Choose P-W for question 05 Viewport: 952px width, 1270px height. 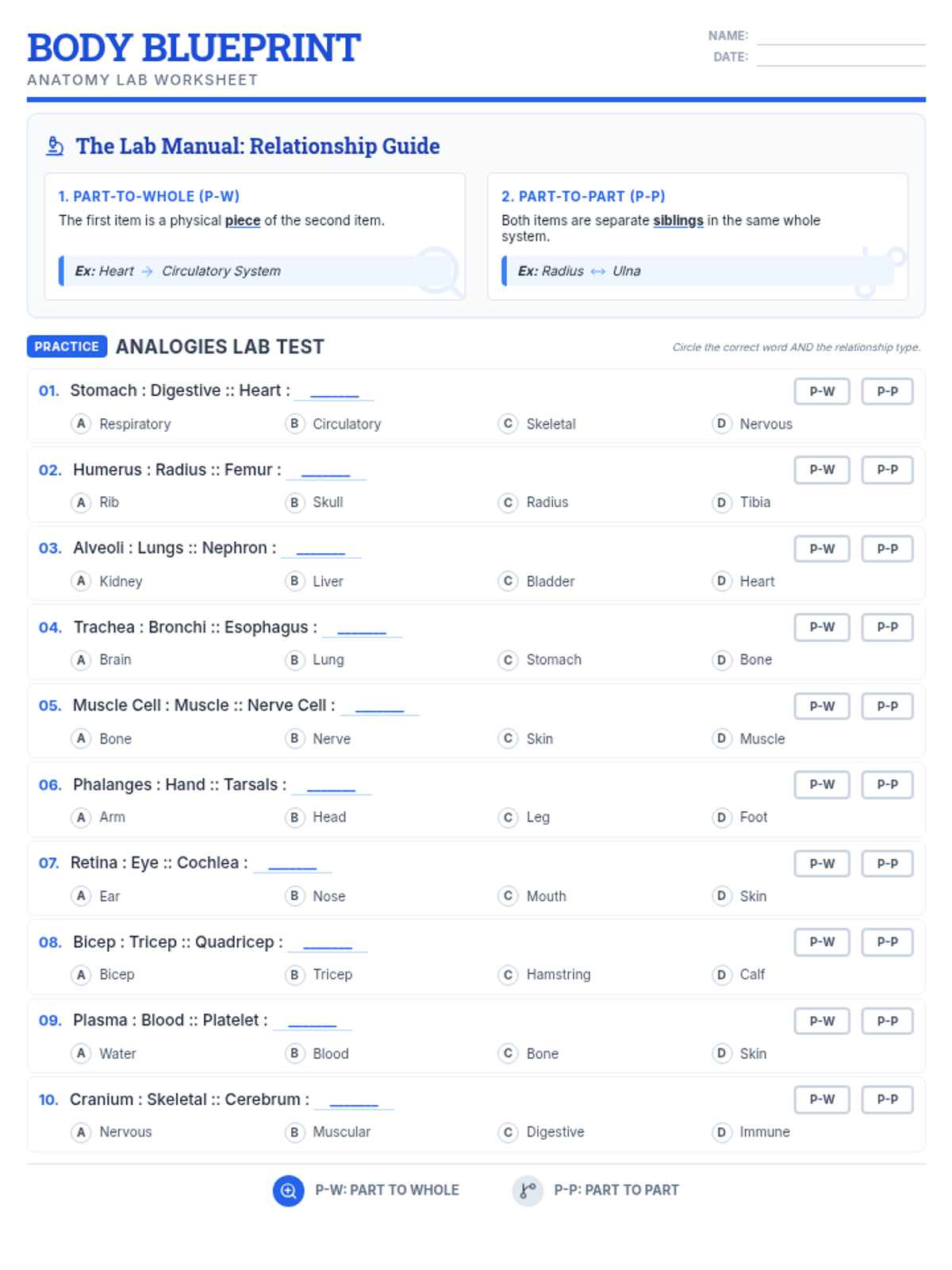[x=822, y=706]
